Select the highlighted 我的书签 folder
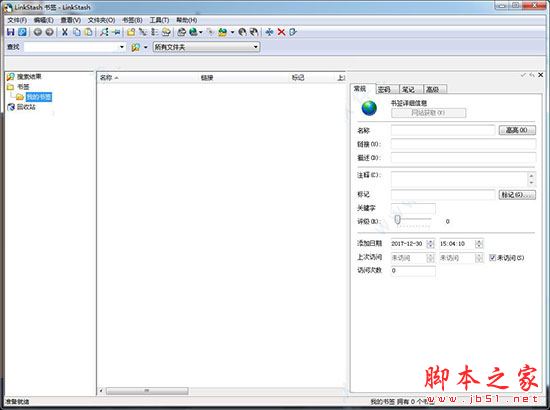The width and height of the screenshot is (550, 410). pyautogui.click(x=39, y=97)
